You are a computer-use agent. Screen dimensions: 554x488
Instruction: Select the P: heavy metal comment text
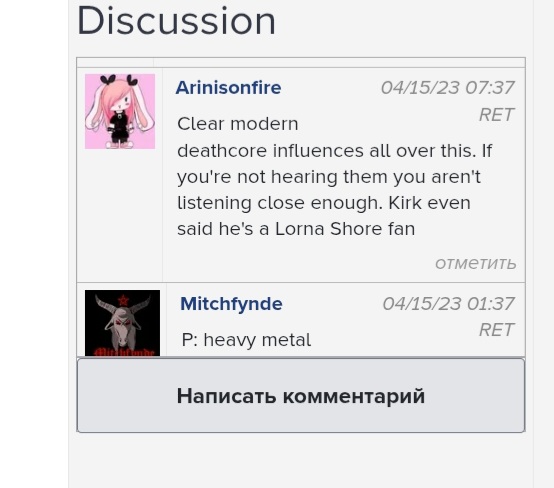click(246, 340)
